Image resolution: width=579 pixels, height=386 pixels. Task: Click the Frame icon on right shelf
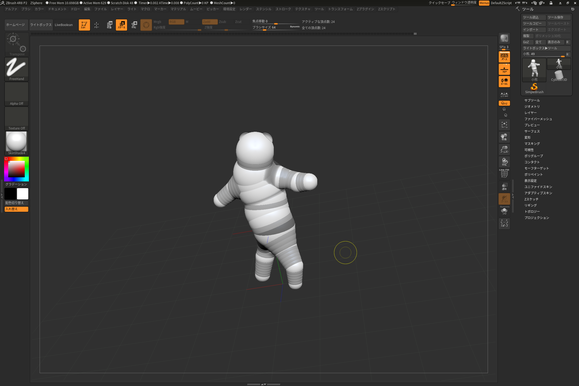point(504,124)
